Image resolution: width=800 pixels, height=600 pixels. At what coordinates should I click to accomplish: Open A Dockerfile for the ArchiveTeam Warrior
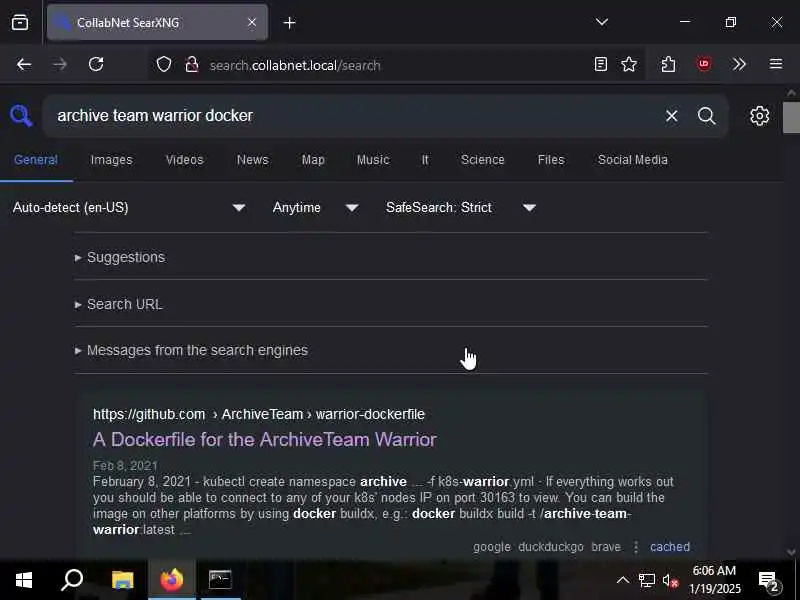[x=264, y=440]
